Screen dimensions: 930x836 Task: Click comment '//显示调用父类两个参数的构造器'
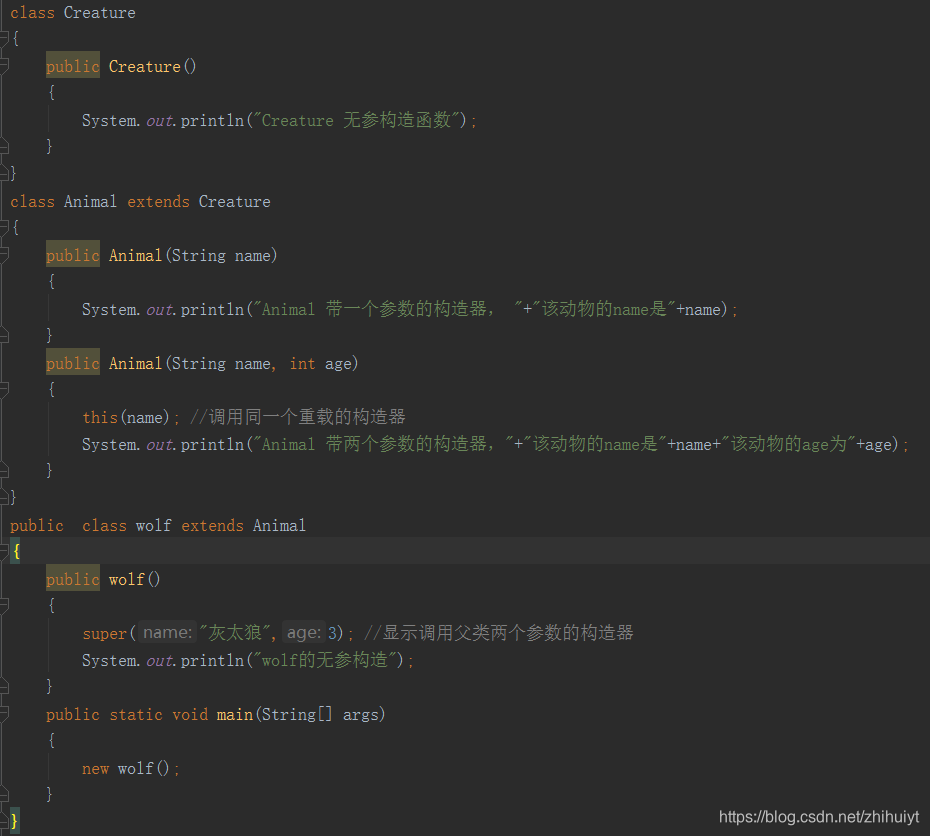coord(499,633)
